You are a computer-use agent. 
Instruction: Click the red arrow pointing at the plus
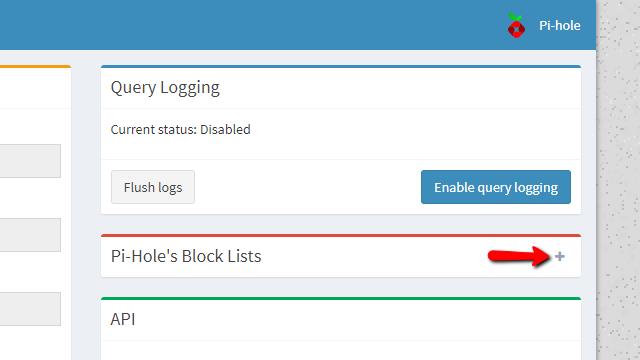tap(519, 256)
